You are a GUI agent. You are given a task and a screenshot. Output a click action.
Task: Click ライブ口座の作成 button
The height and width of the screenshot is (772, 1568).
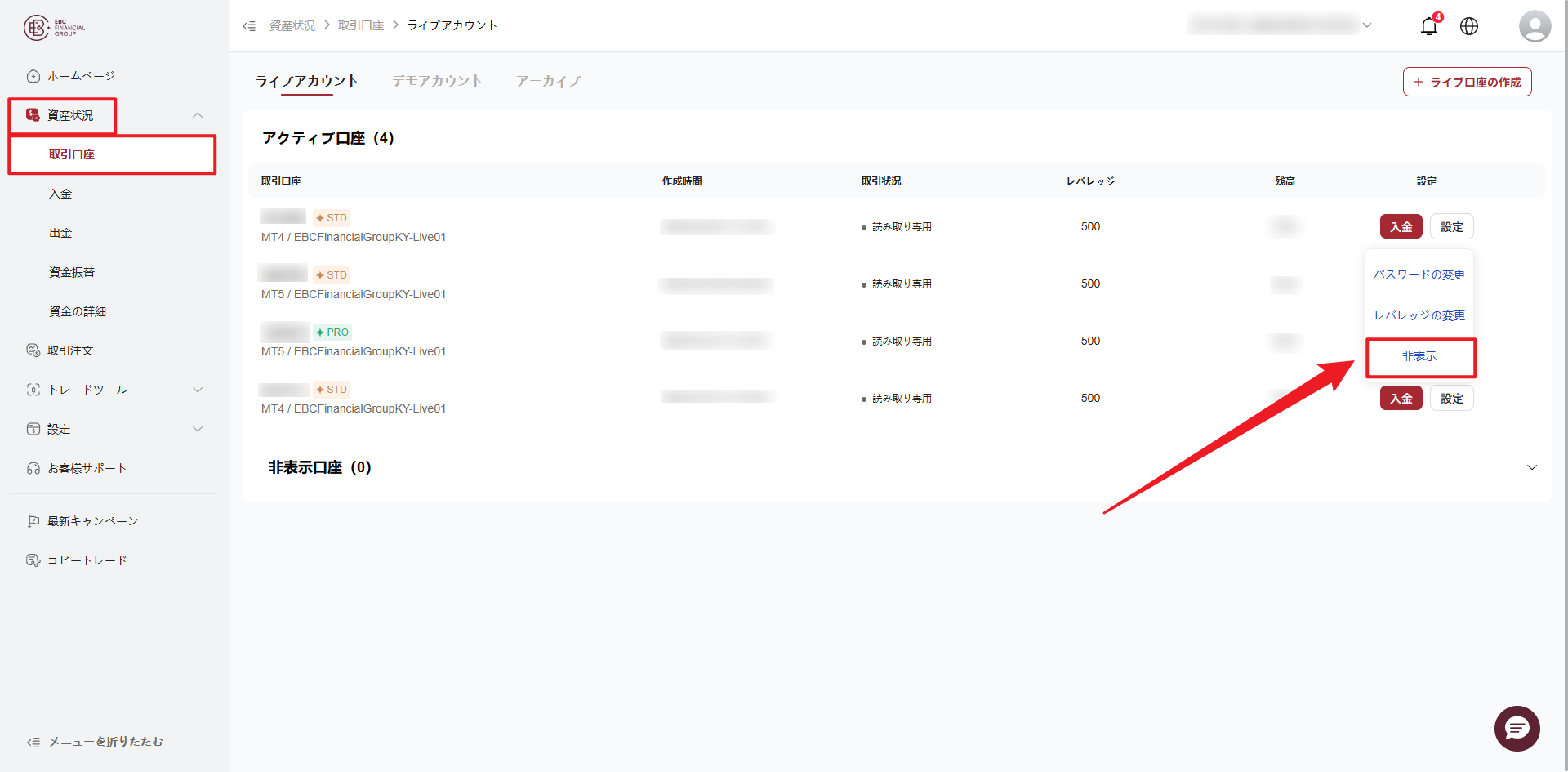pos(1468,82)
